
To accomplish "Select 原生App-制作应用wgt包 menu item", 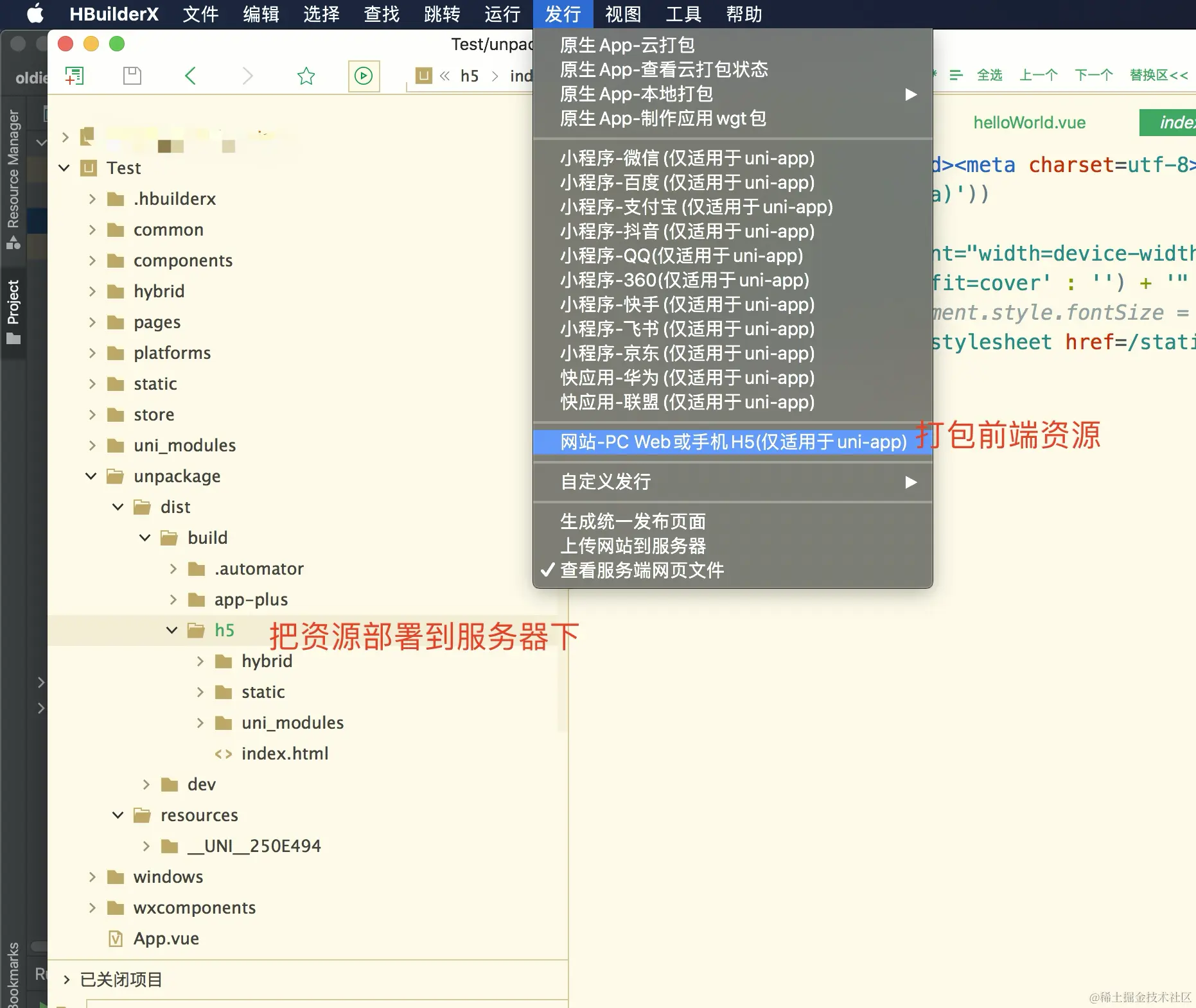I will tap(732, 119).
